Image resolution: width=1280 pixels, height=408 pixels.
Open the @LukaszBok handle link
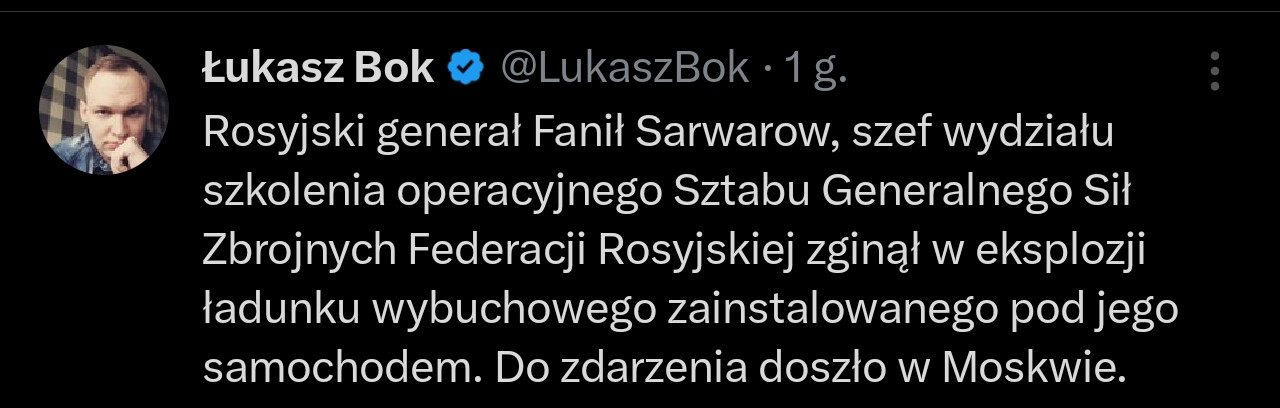coord(623,68)
